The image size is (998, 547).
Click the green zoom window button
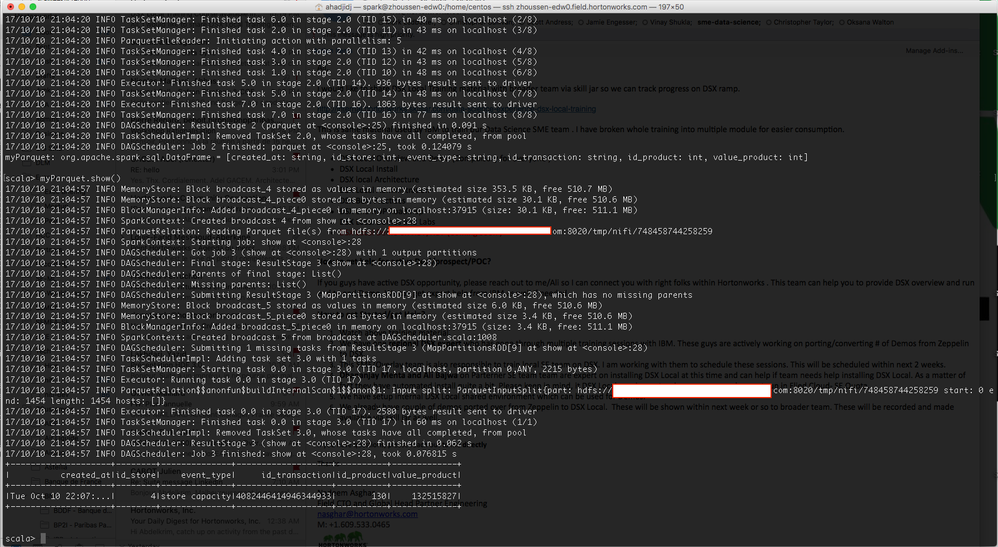click(33, 6)
